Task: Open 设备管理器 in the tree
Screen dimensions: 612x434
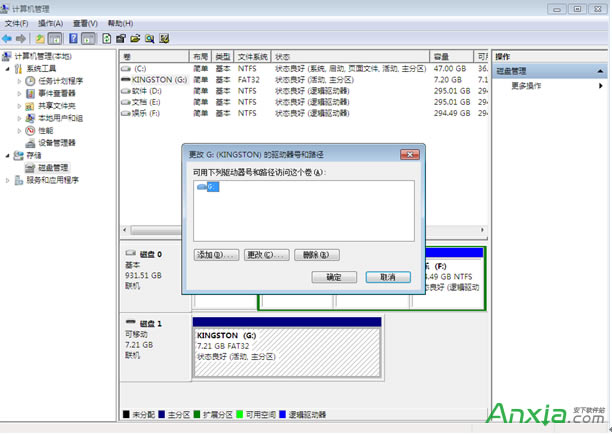Action: (56, 143)
